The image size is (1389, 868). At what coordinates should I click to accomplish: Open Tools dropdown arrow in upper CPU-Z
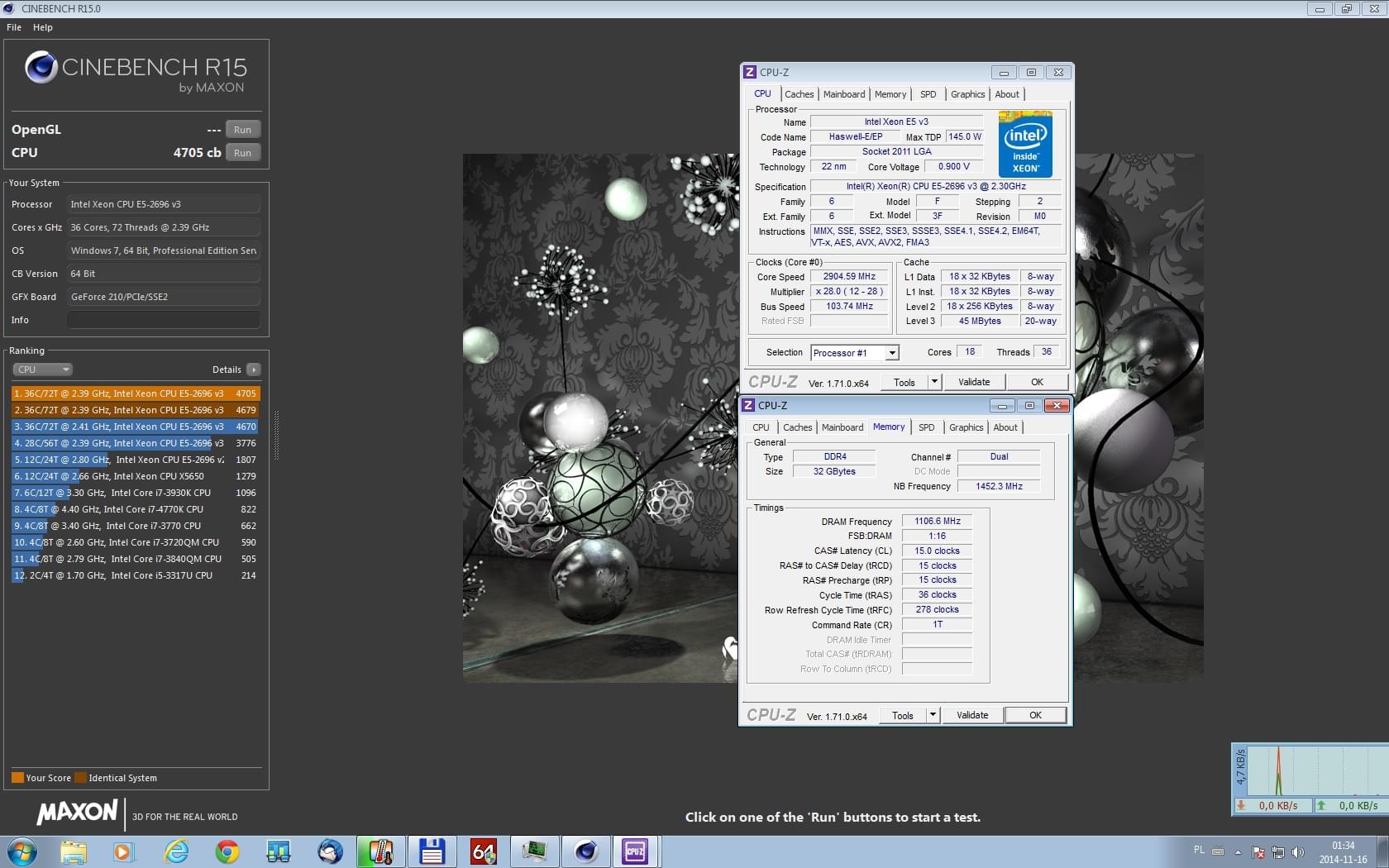click(934, 382)
